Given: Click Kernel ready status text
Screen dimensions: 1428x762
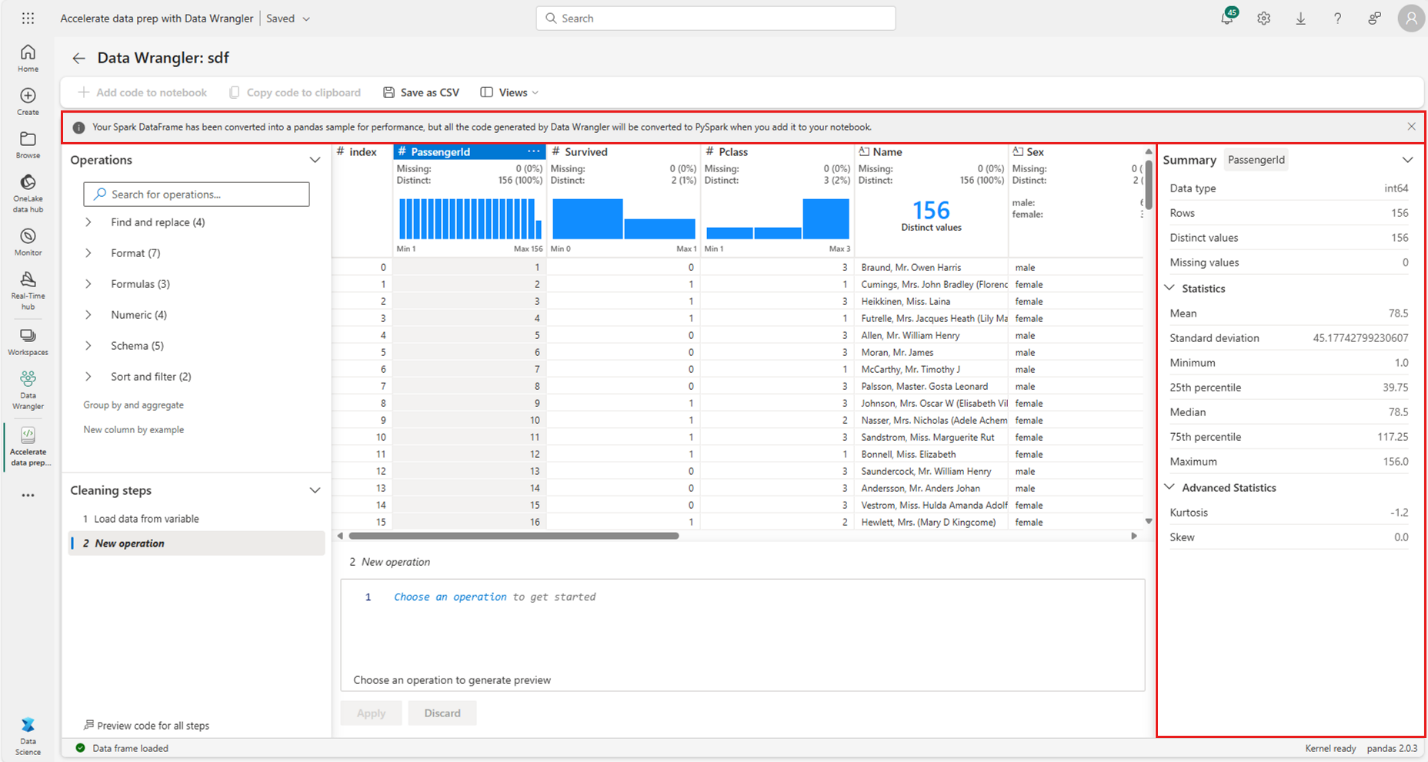Looking at the screenshot, I should point(1331,748).
